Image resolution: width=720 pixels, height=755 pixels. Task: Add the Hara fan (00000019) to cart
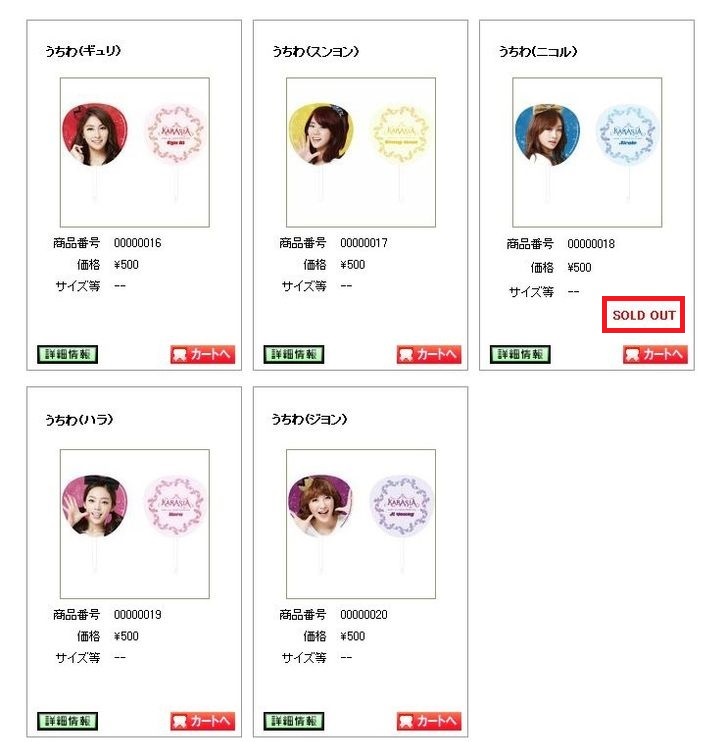click(x=202, y=721)
